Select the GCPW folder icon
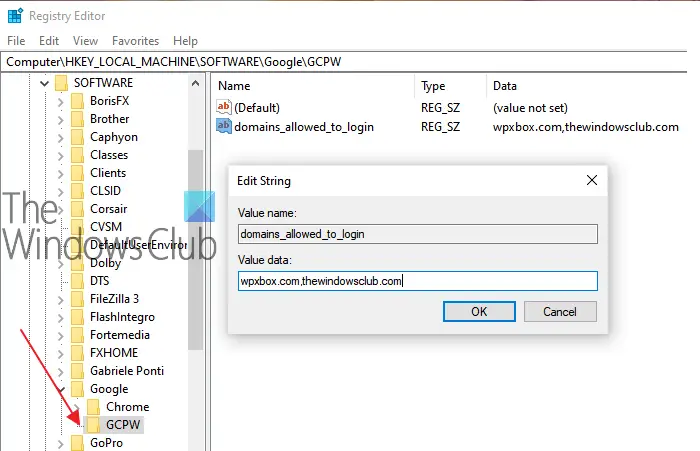The height and width of the screenshot is (451, 700). coord(93,425)
